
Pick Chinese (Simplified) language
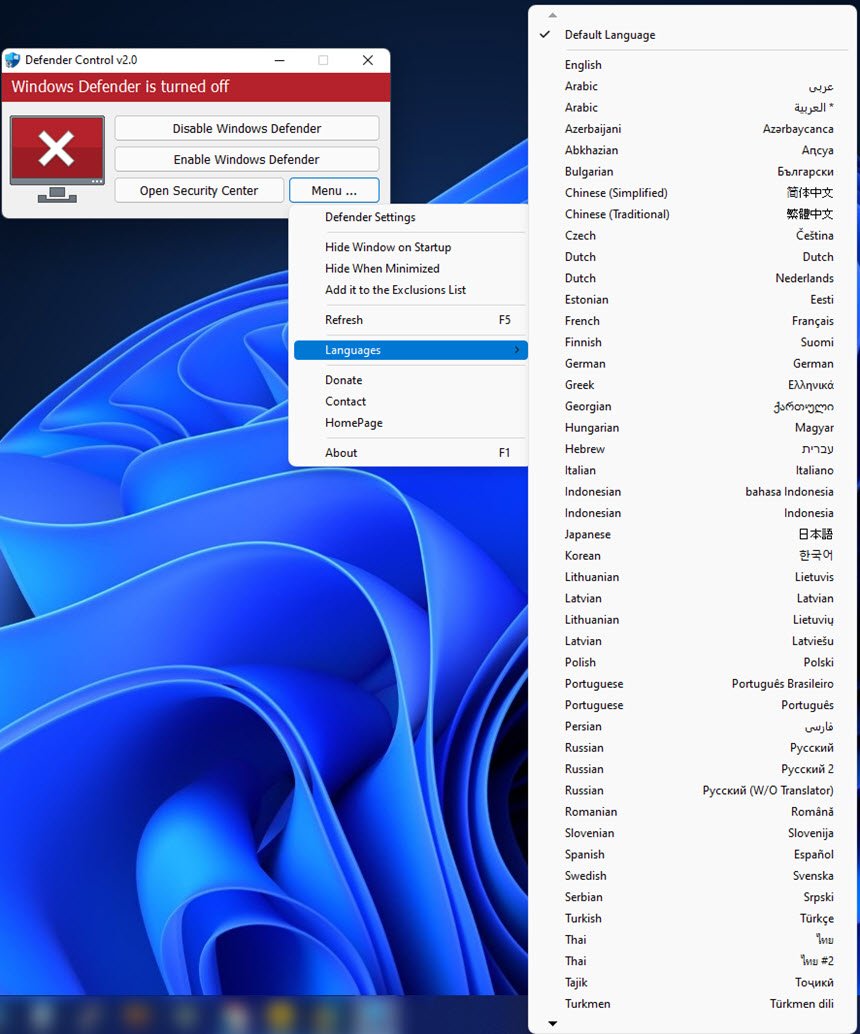coord(692,193)
